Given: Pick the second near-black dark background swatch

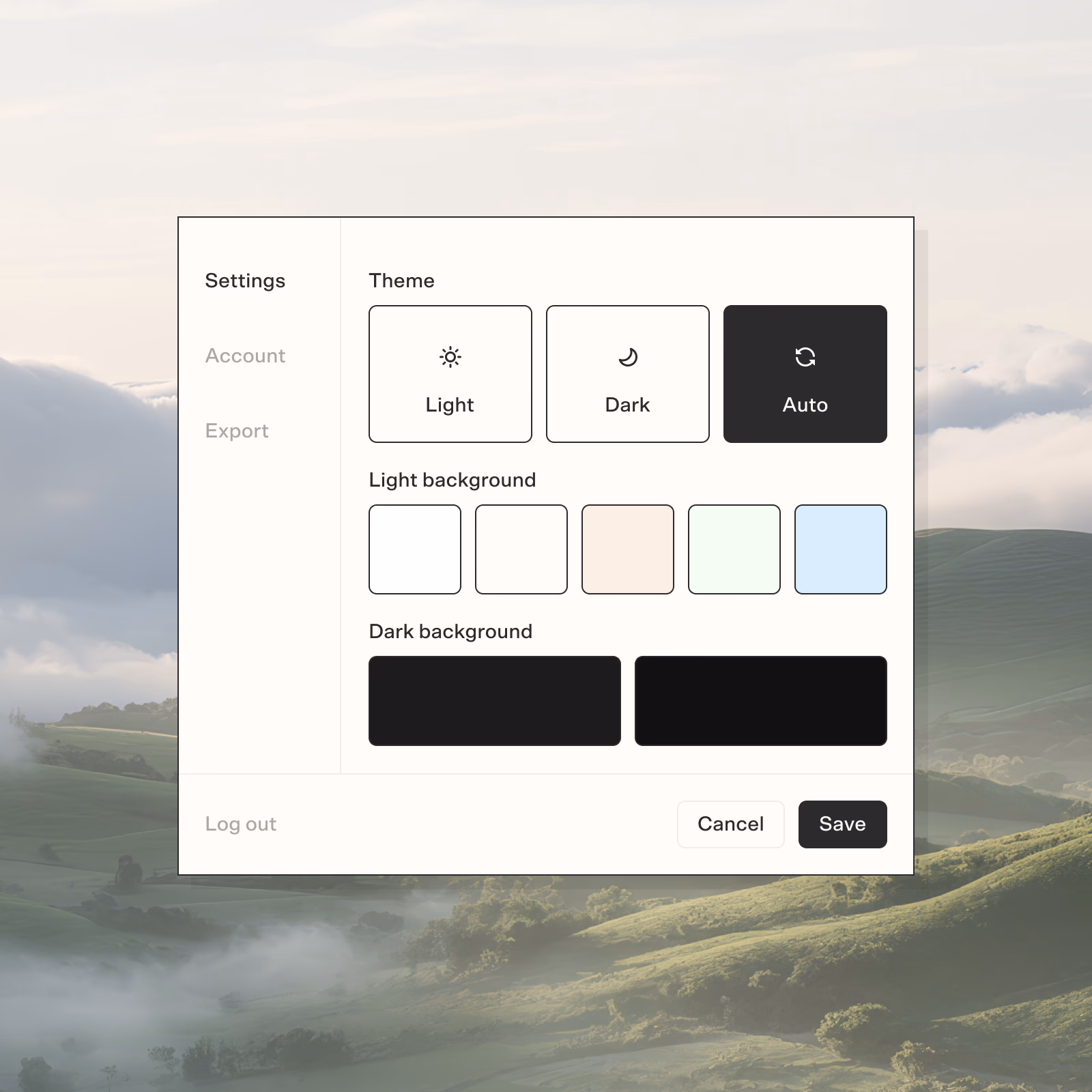Looking at the screenshot, I should pos(761,701).
